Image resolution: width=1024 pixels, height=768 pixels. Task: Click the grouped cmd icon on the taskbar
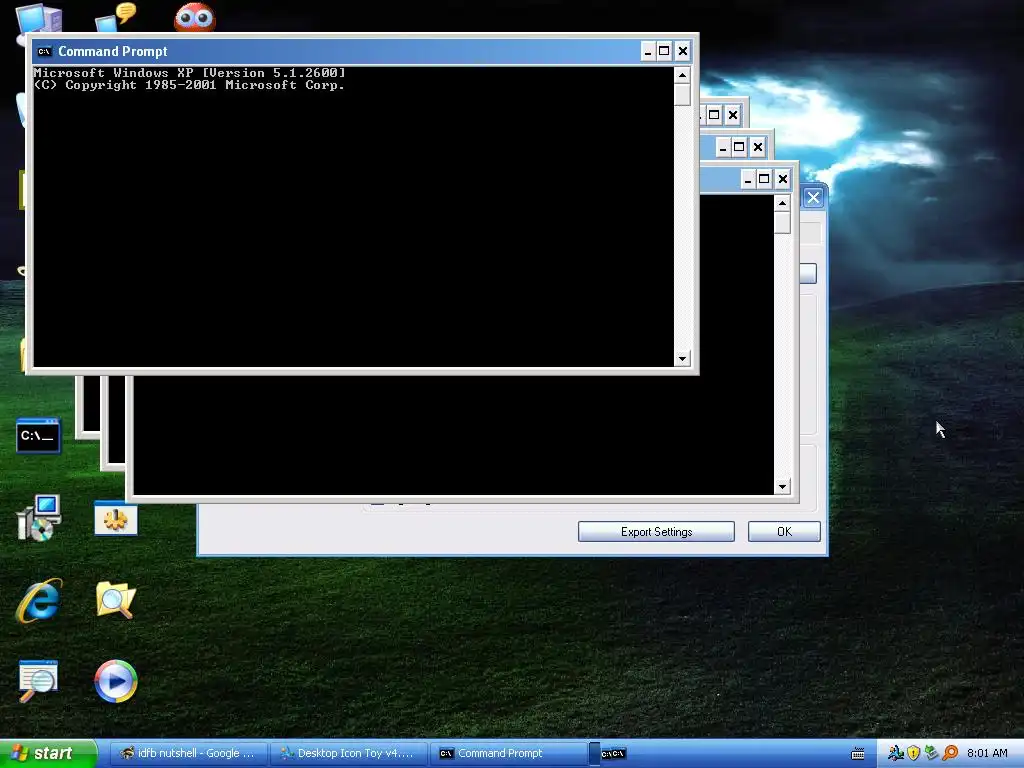613,754
